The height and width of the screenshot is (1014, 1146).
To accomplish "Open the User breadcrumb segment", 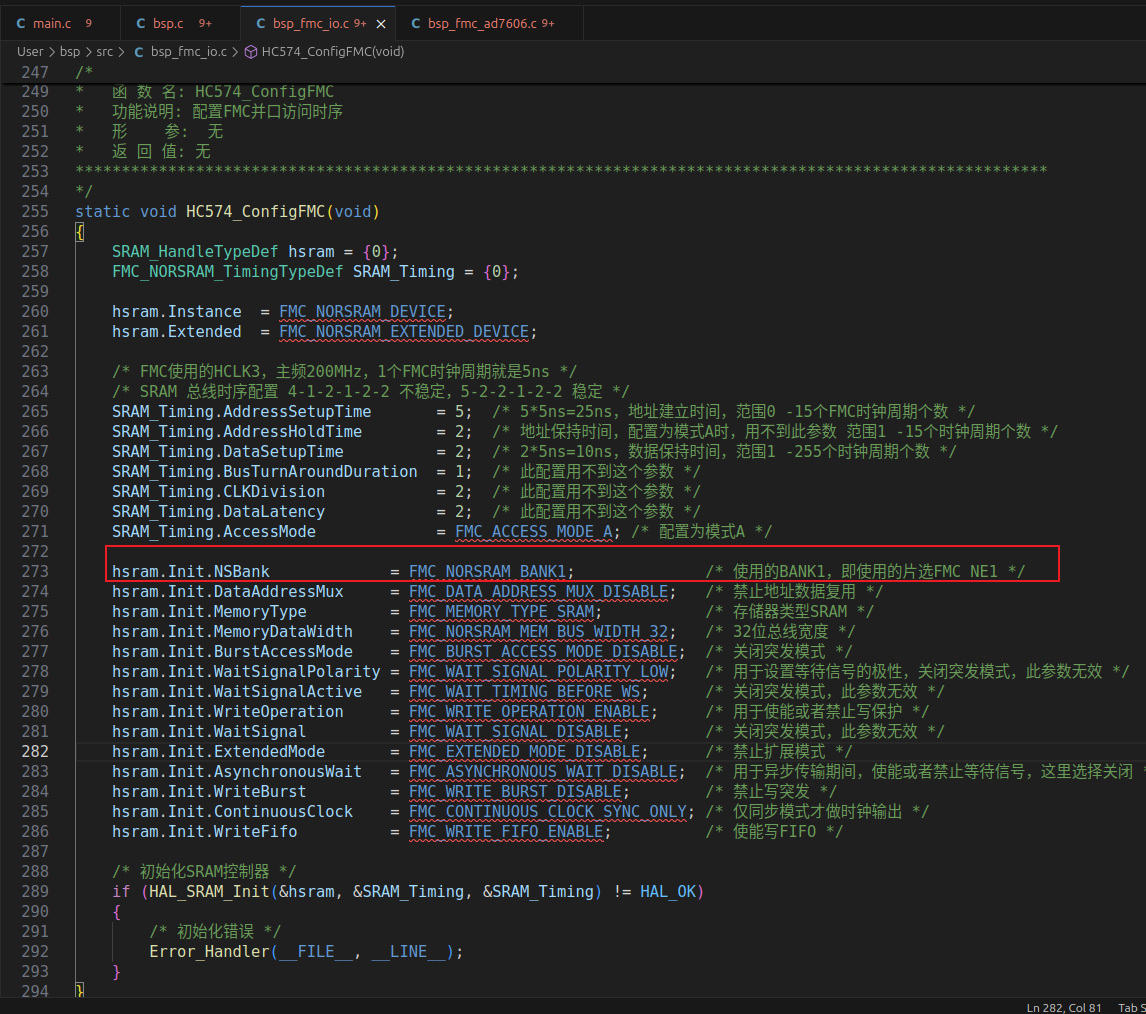I will coord(30,52).
